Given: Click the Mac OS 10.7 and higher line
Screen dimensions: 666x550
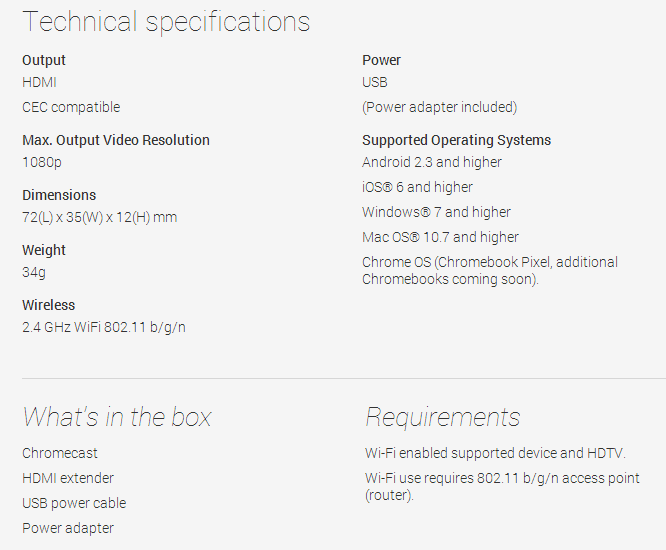Looking at the screenshot, I should 440,237.
